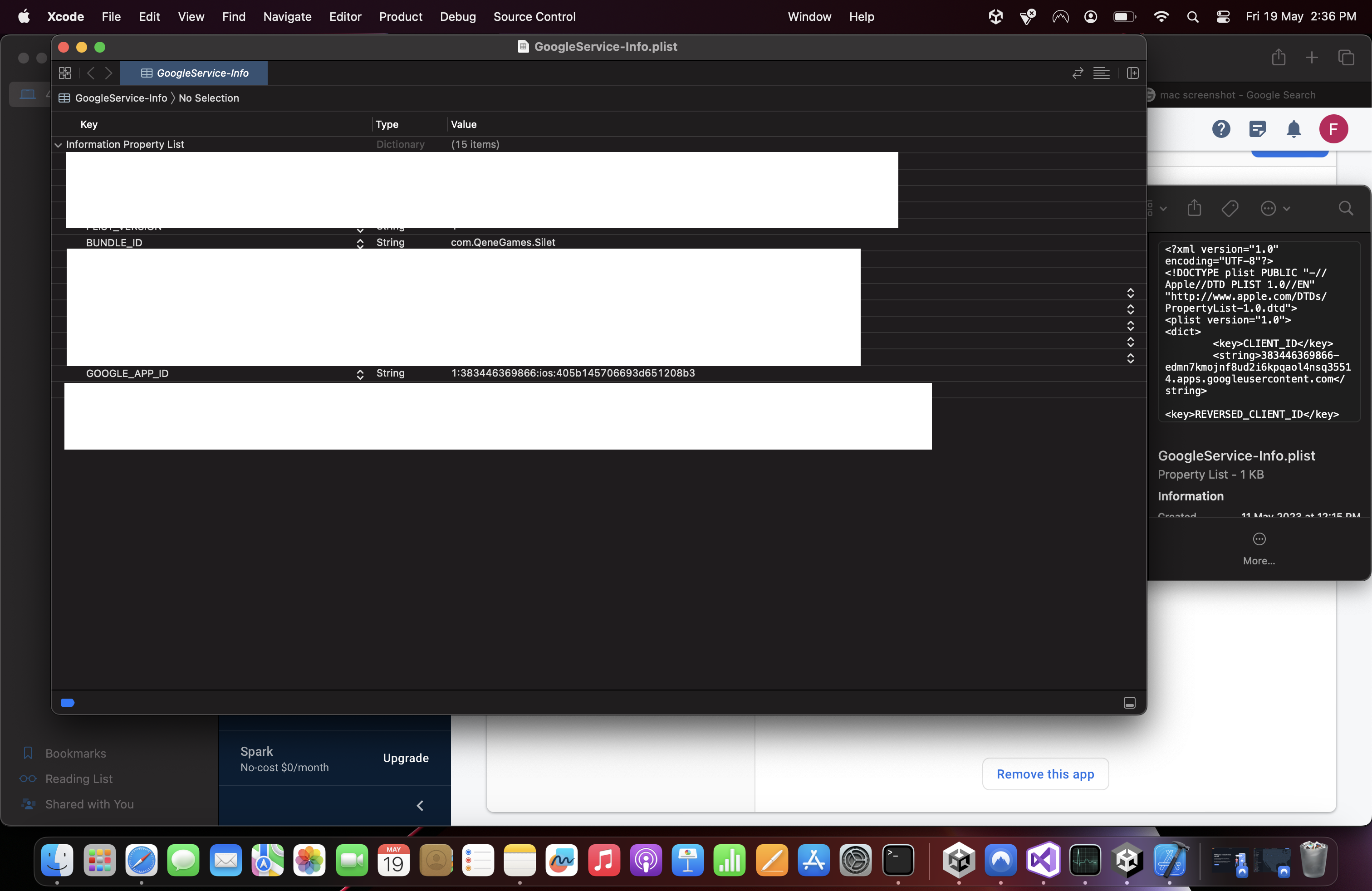The width and height of the screenshot is (1372, 891).
Task: Open the BUNDLE_ID type selector stepper
Action: pos(359,244)
